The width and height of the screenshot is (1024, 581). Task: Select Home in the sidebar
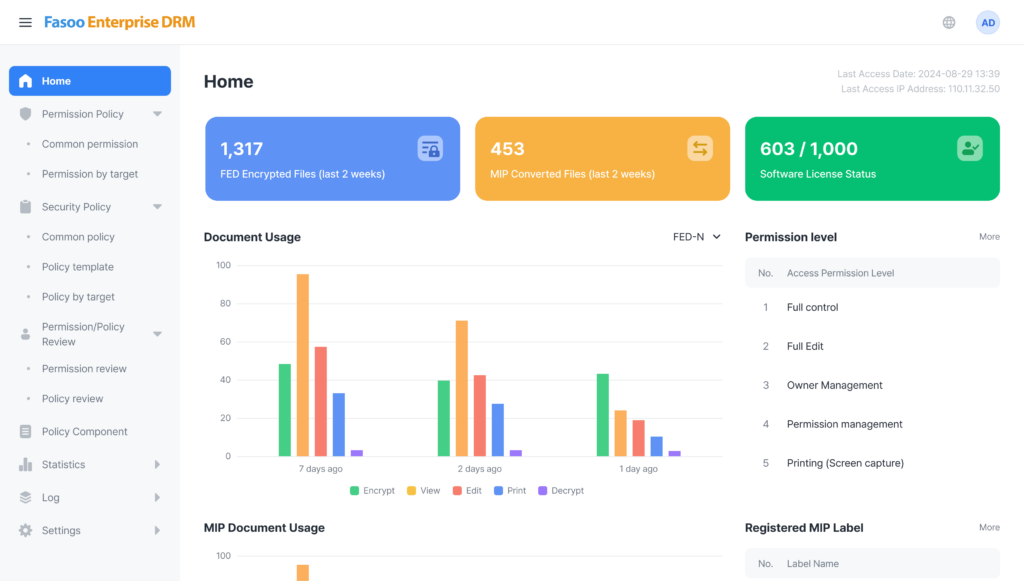pyautogui.click(x=90, y=81)
